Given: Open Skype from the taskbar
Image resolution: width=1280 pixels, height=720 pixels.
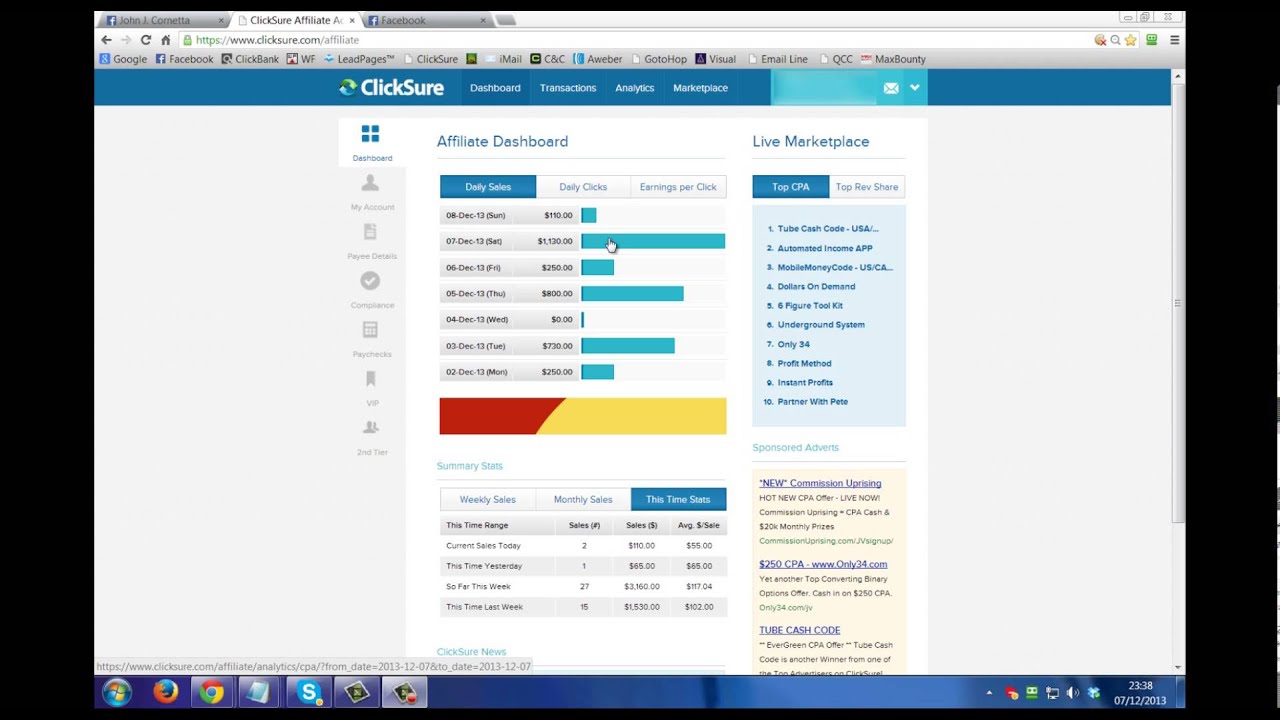Looking at the screenshot, I should coord(308,692).
